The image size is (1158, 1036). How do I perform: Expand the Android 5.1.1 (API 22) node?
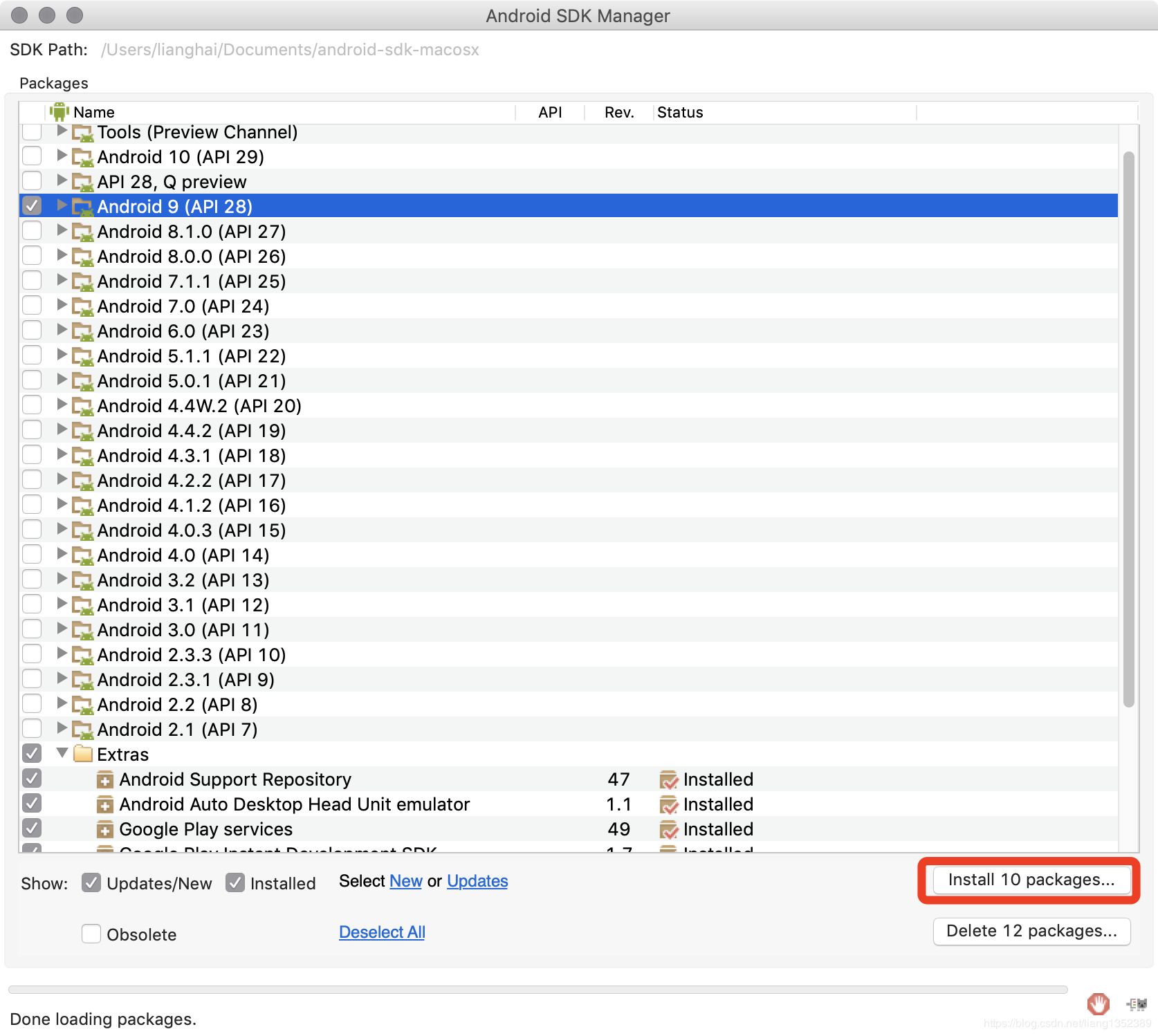coord(62,354)
